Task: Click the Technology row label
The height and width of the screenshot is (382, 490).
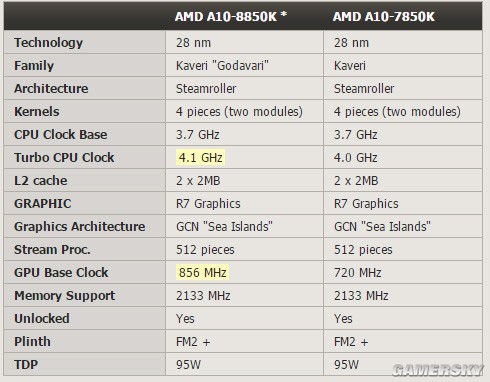Action: click(48, 43)
